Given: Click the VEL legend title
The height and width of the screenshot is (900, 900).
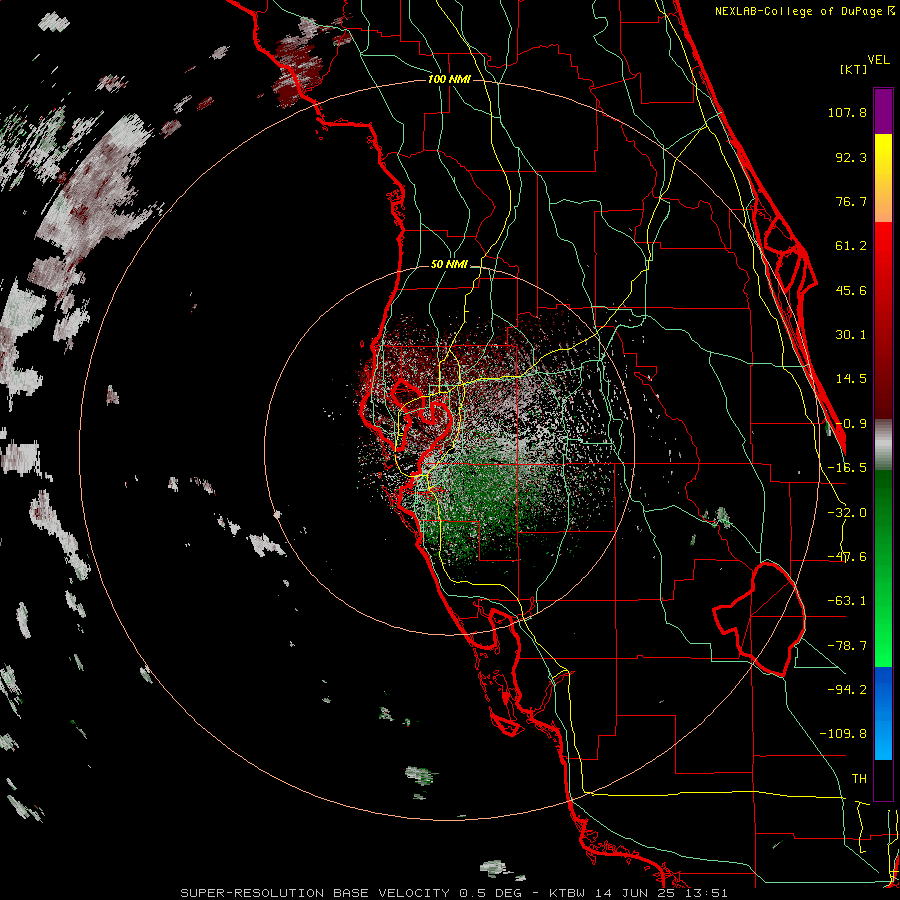Looking at the screenshot, I should [x=879, y=60].
